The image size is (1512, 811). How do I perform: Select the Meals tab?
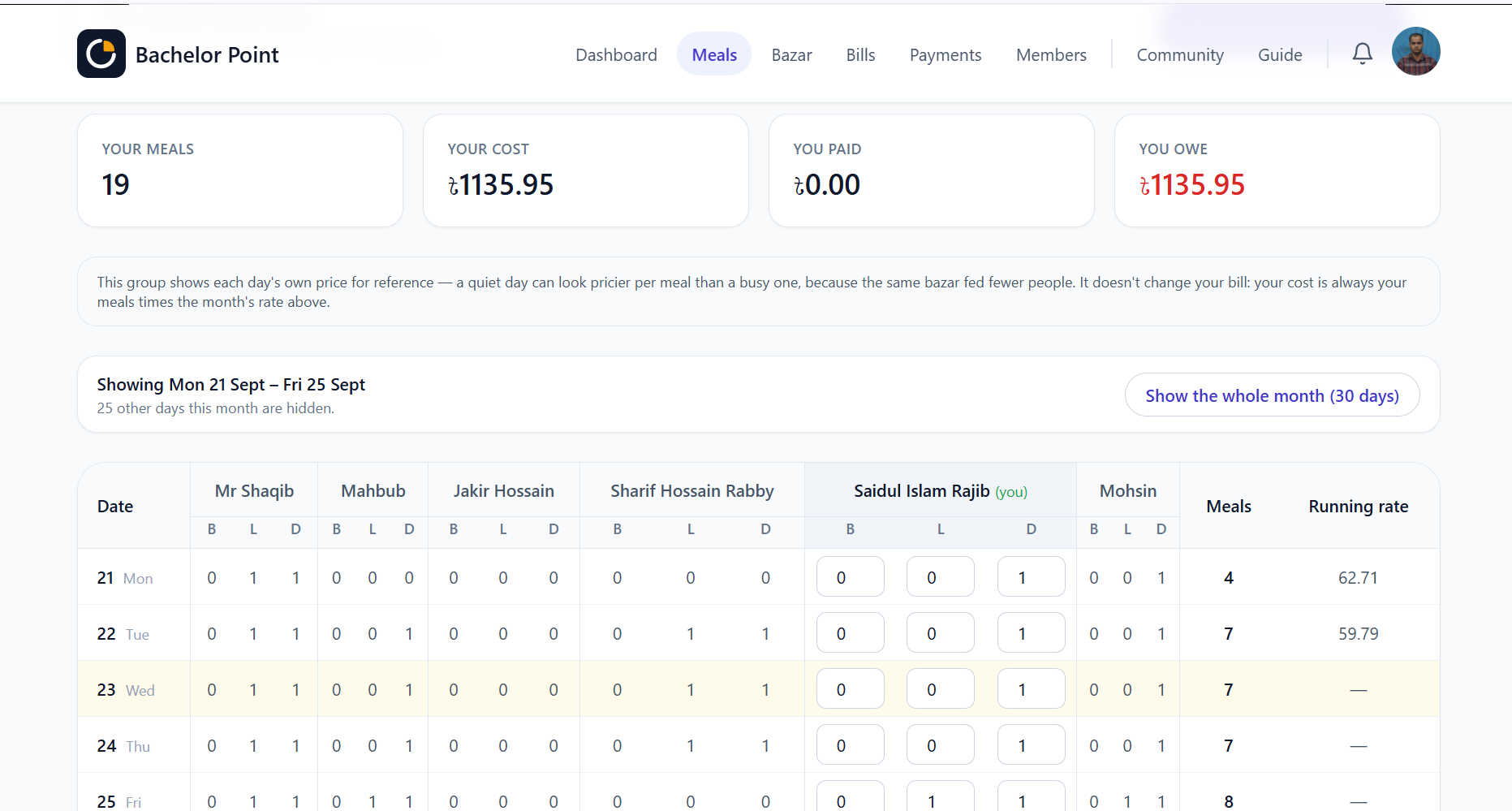[714, 54]
